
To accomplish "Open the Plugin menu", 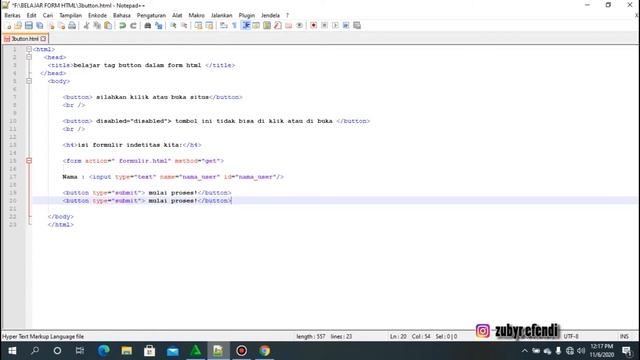I will tap(247, 16).
